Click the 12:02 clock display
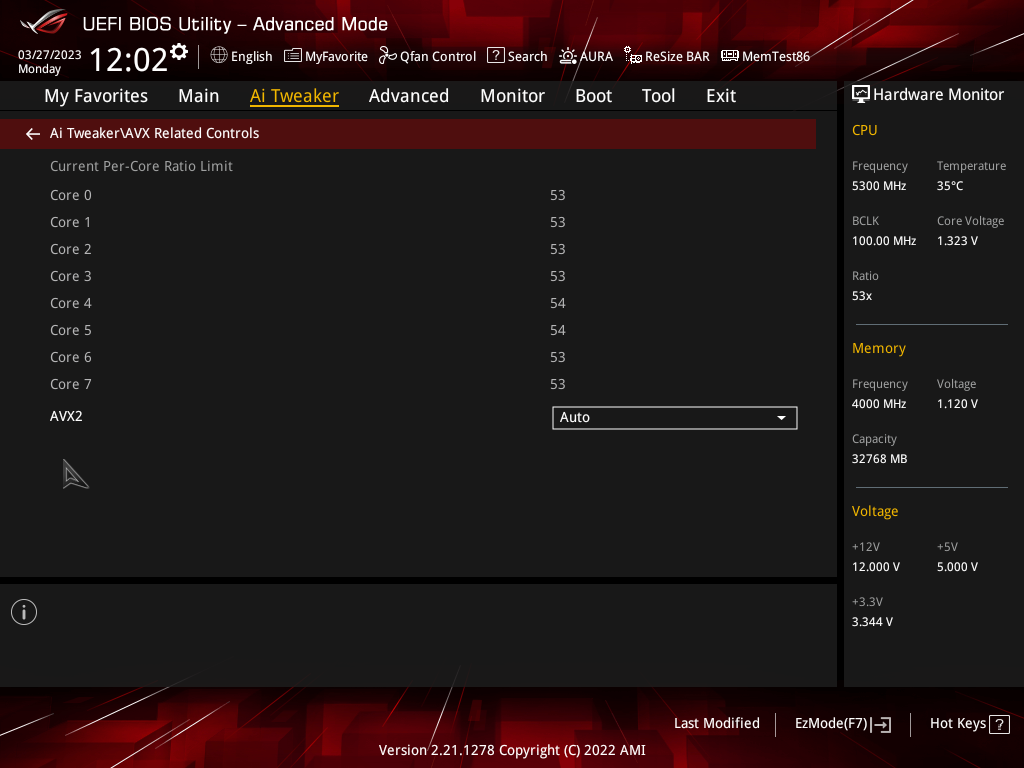The width and height of the screenshot is (1024, 768). 129,60
